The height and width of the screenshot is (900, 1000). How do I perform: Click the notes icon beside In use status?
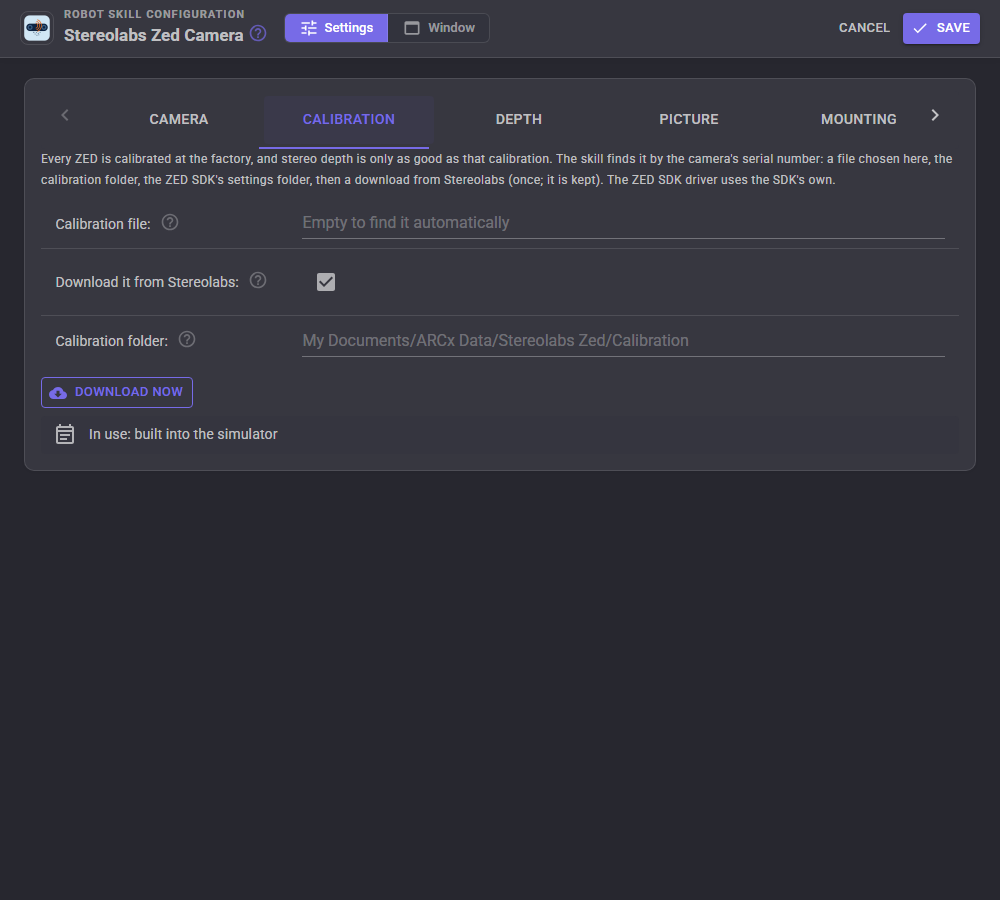point(65,434)
